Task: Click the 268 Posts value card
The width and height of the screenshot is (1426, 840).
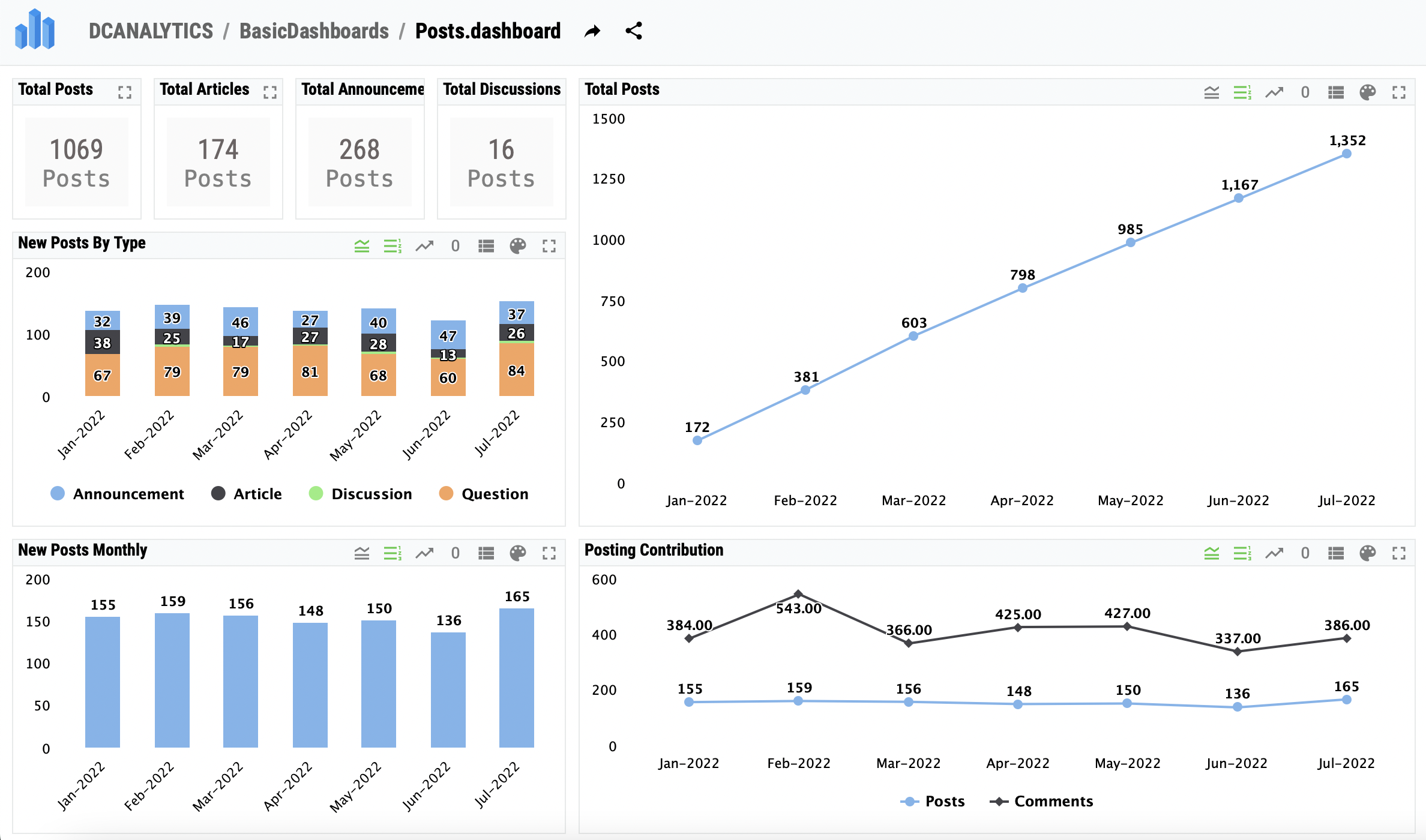Action: [x=360, y=162]
